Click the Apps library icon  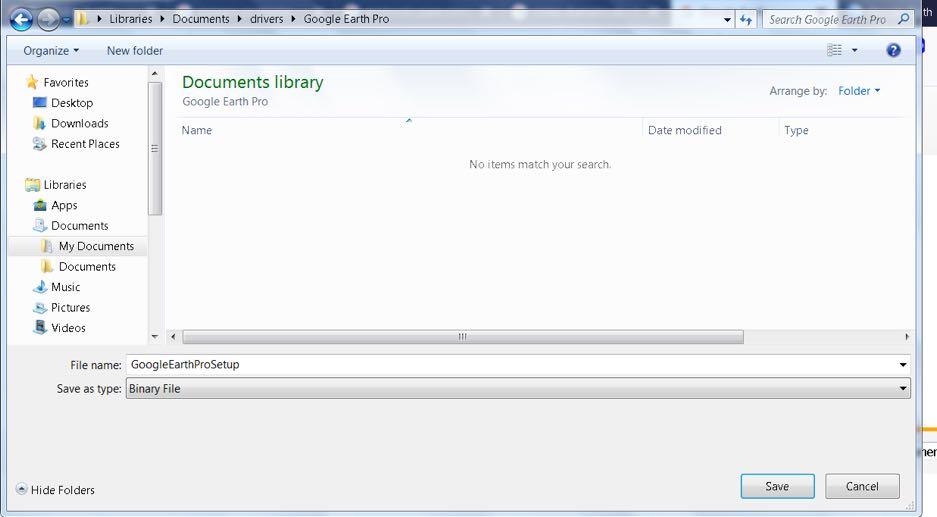click(40, 205)
